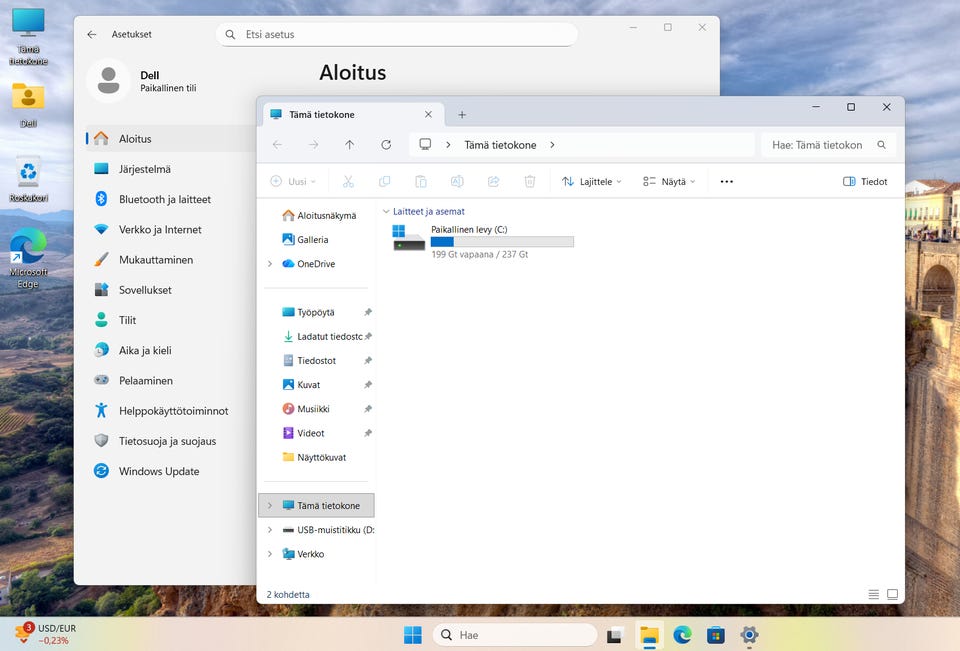Expand Verkko tree node
Image resolution: width=960 pixels, height=651 pixels.
270,554
